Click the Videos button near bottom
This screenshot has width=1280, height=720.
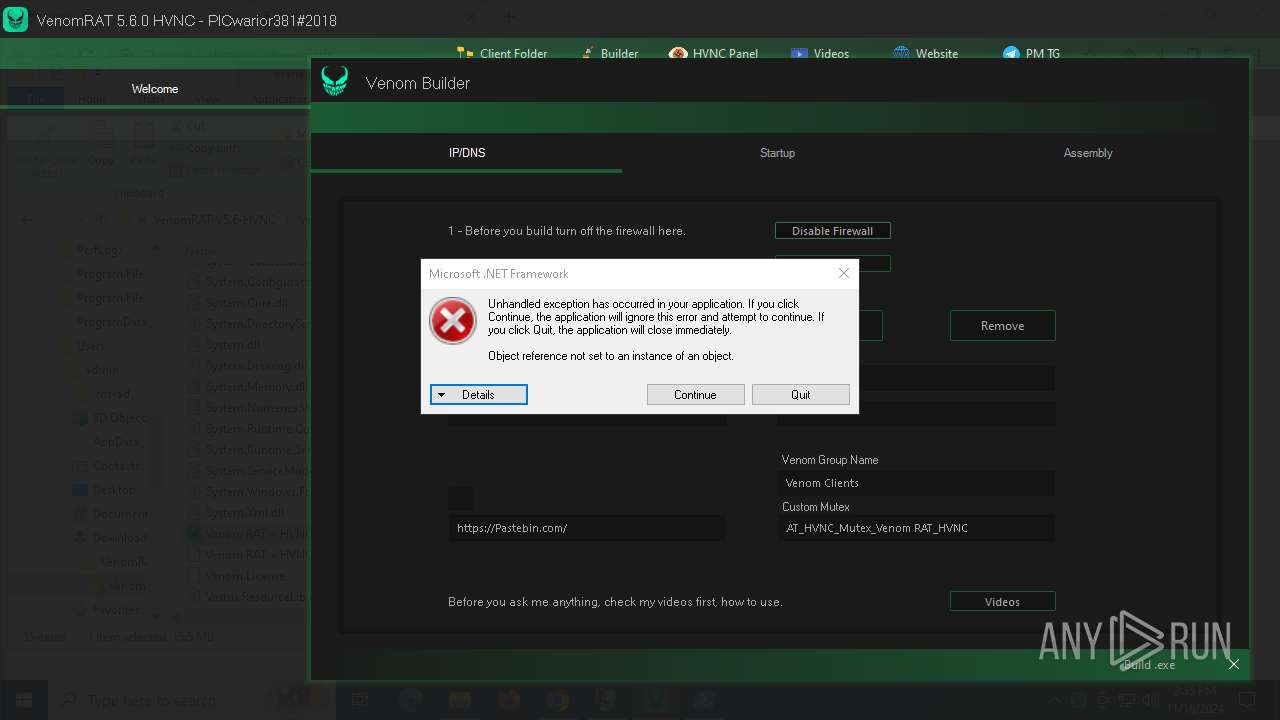coord(1002,602)
